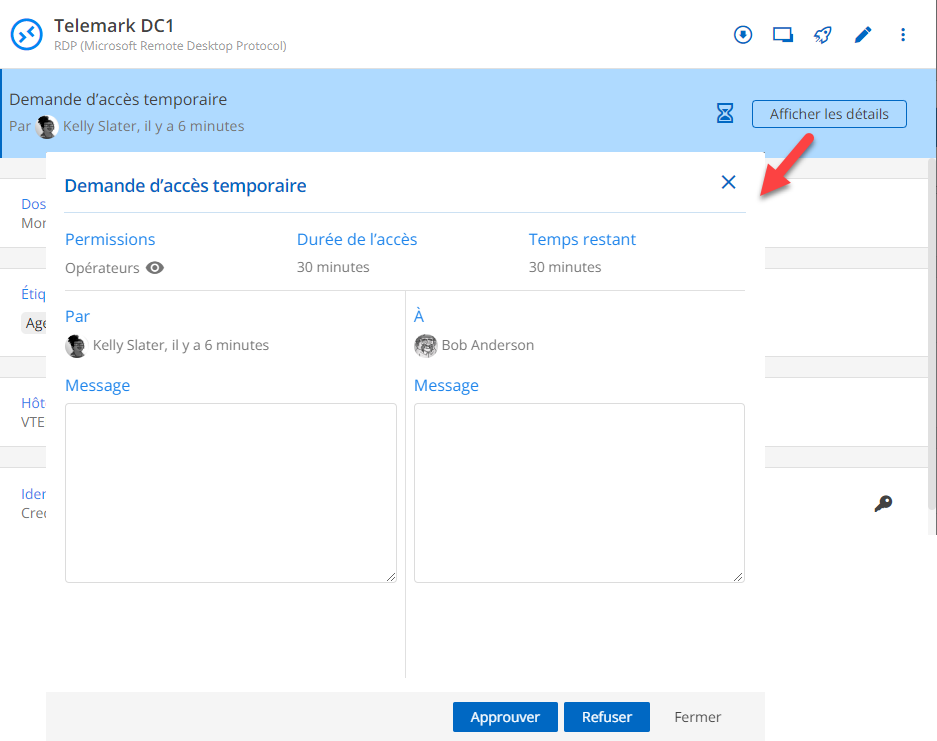Close the dialog with the X icon
The height and width of the screenshot is (741, 937).
(728, 182)
